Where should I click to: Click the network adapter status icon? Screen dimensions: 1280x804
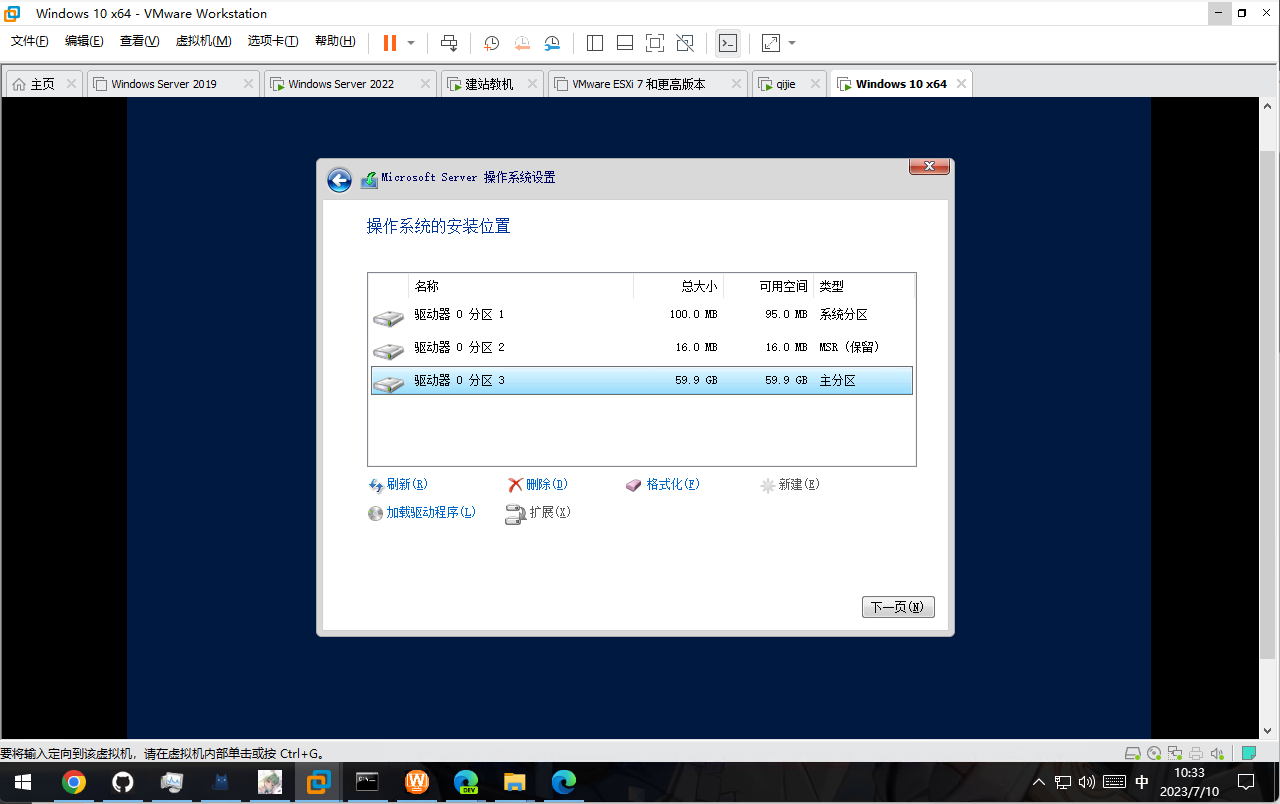1175,754
